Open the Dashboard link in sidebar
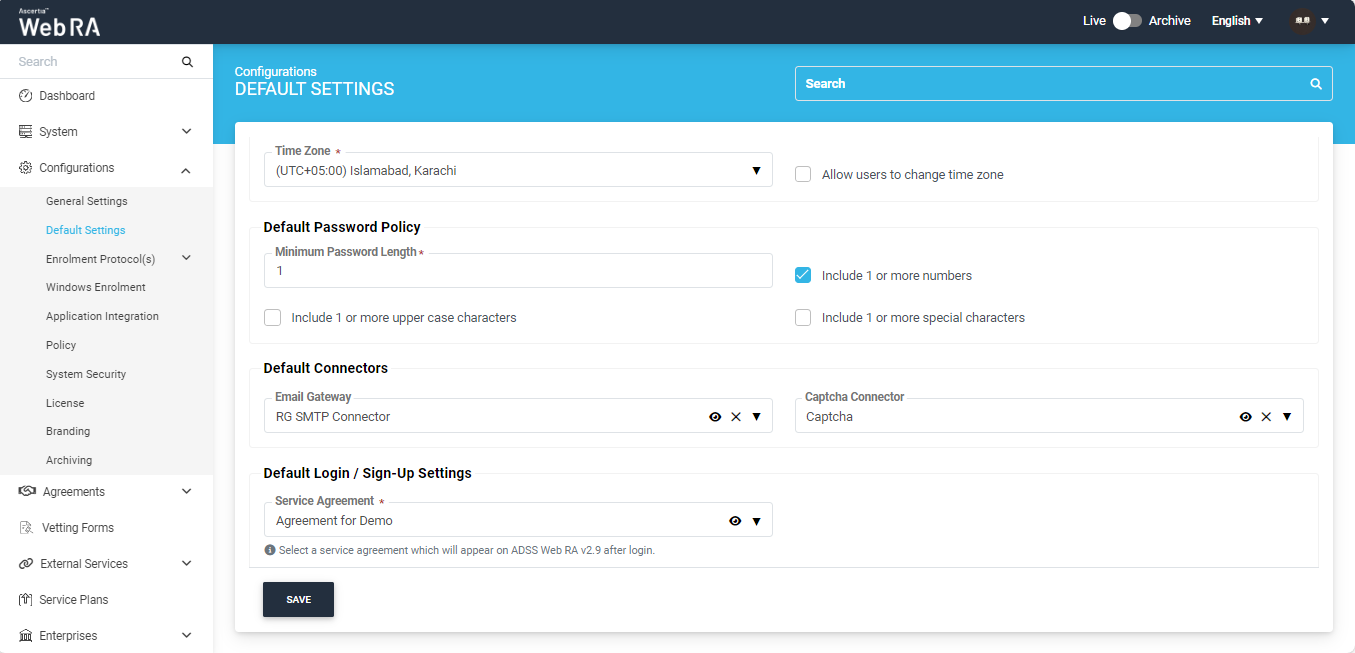1355x653 pixels. click(67, 96)
